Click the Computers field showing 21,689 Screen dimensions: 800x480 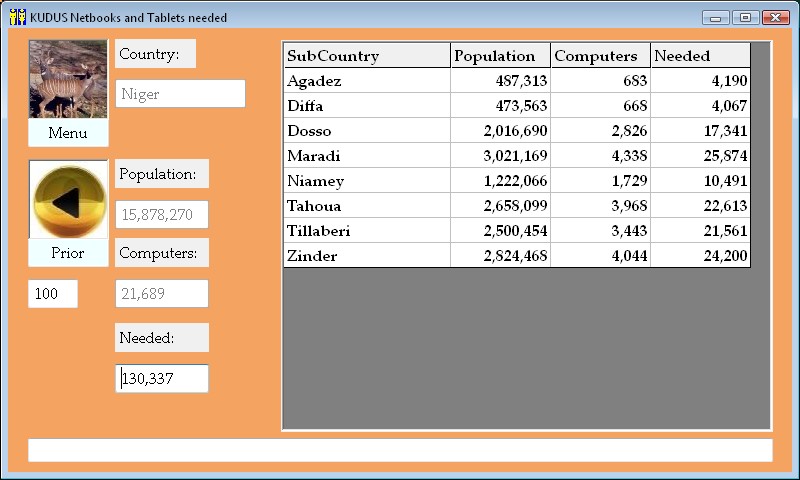pyautogui.click(x=162, y=293)
